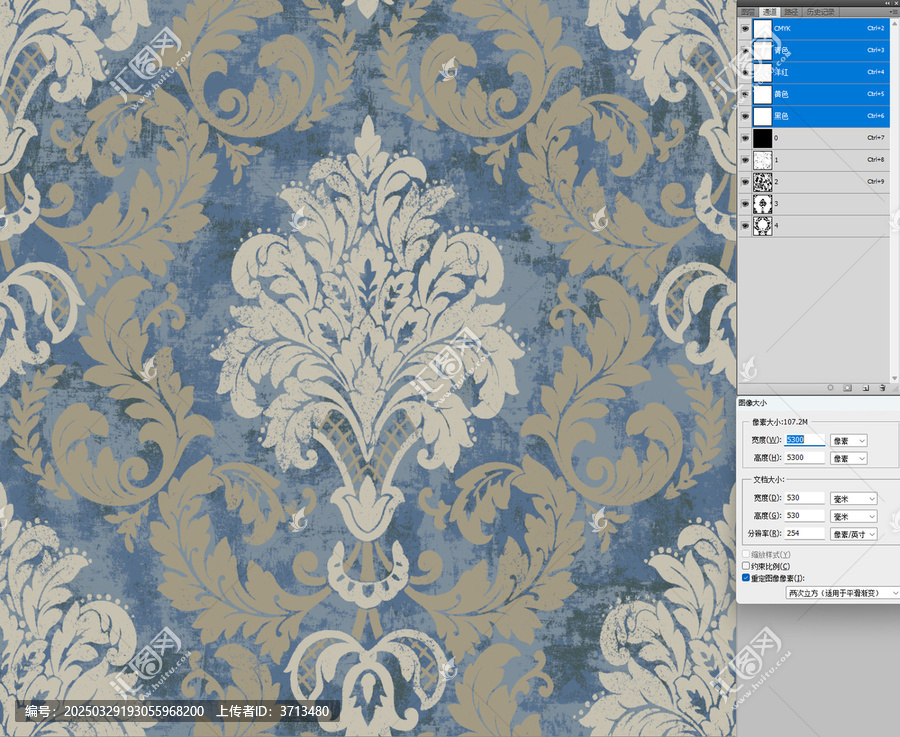Open the 两次立方 resampling method dropdown
The width and height of the screenshot is (900, 737).
842,593
